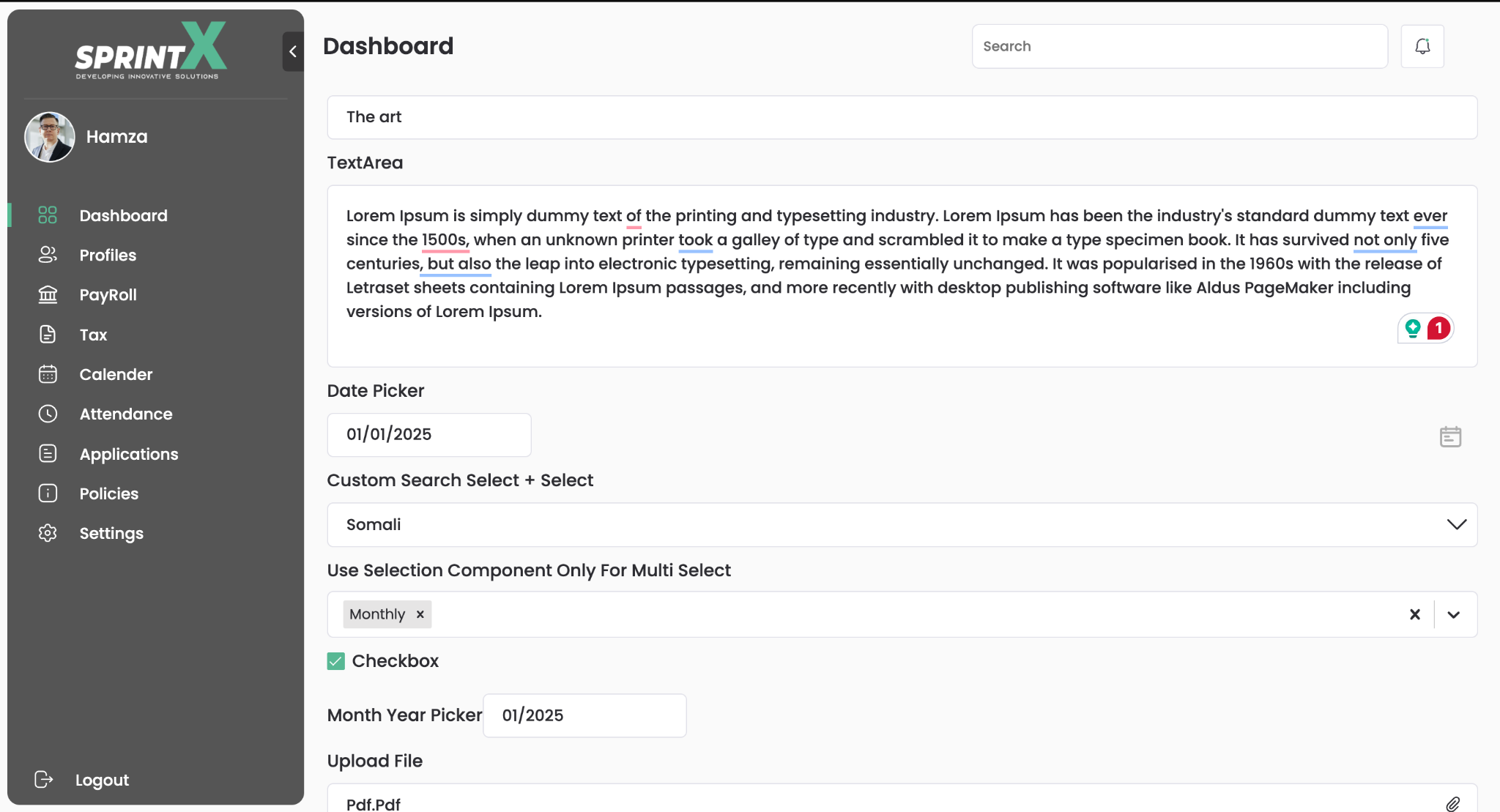The width and height of the screenshot is (1500, 812).
Task: Focus the Search input field
Action: (1178, 46)
